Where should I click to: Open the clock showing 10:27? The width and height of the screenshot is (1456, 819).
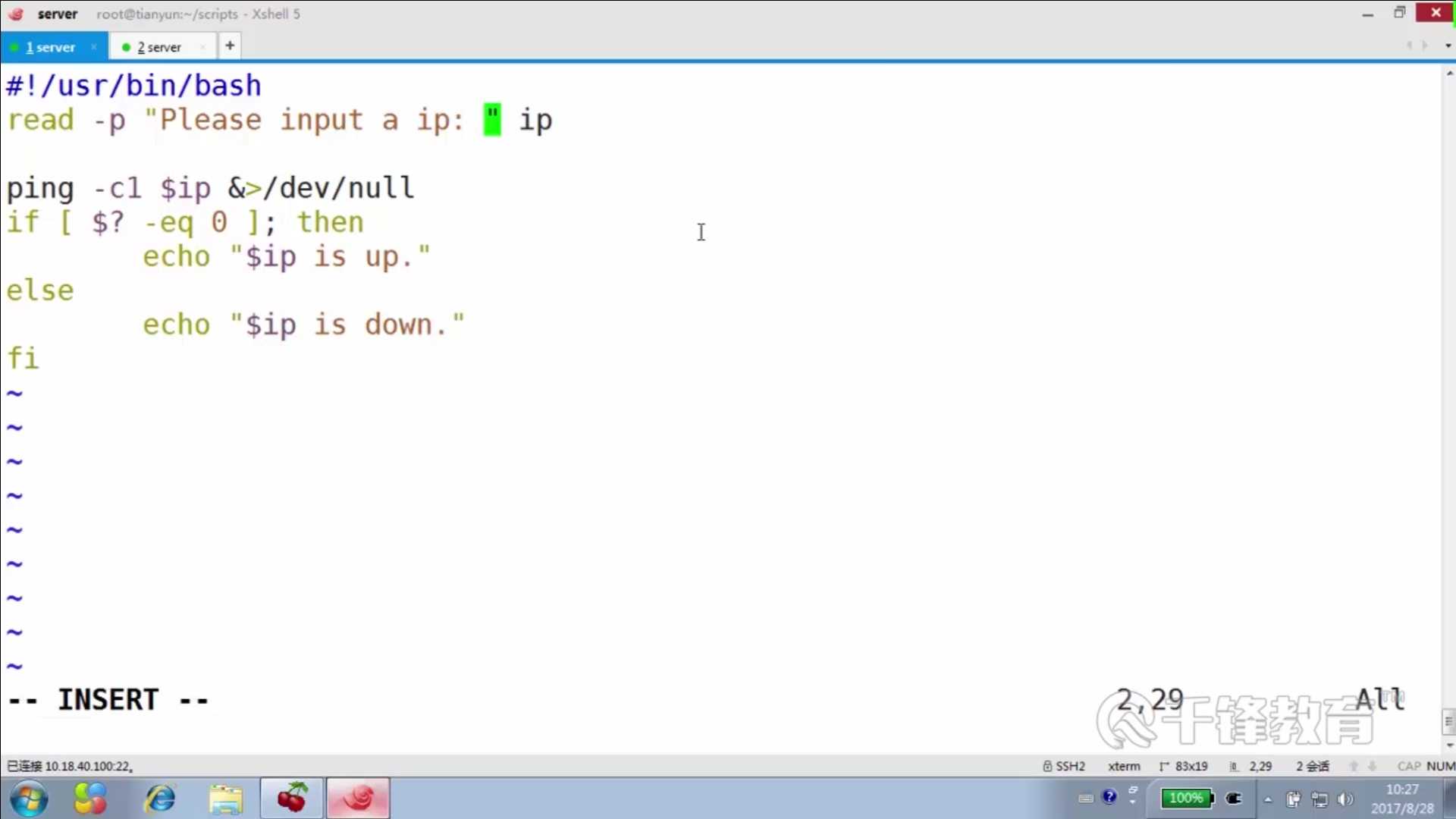point(1402,799)
